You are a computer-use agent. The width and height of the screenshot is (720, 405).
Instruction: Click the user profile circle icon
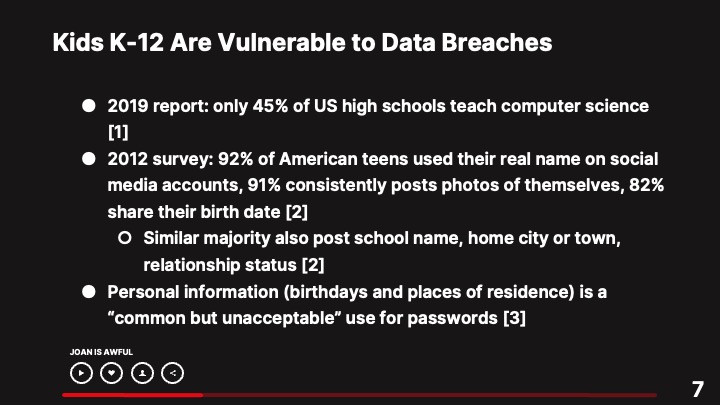(143, 373)
